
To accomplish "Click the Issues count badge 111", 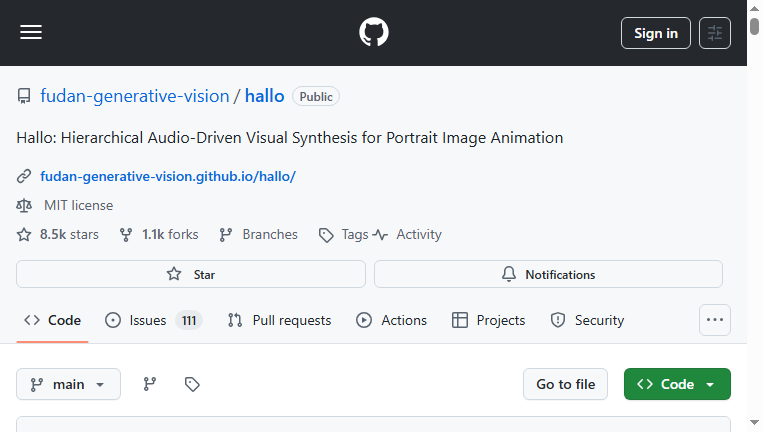I will click(189, 320).
